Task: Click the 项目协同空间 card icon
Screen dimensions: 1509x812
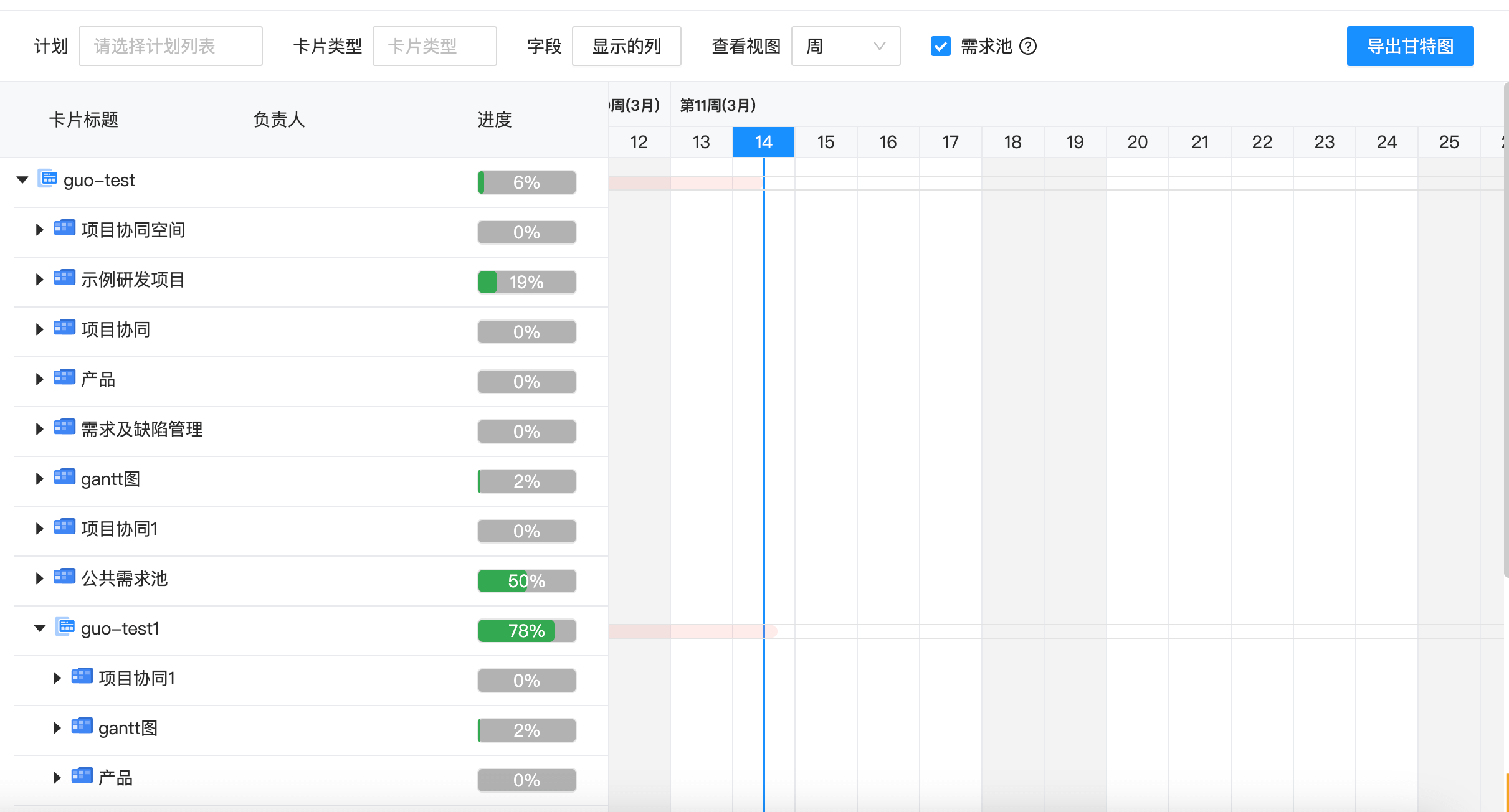Action: (64, 229)
